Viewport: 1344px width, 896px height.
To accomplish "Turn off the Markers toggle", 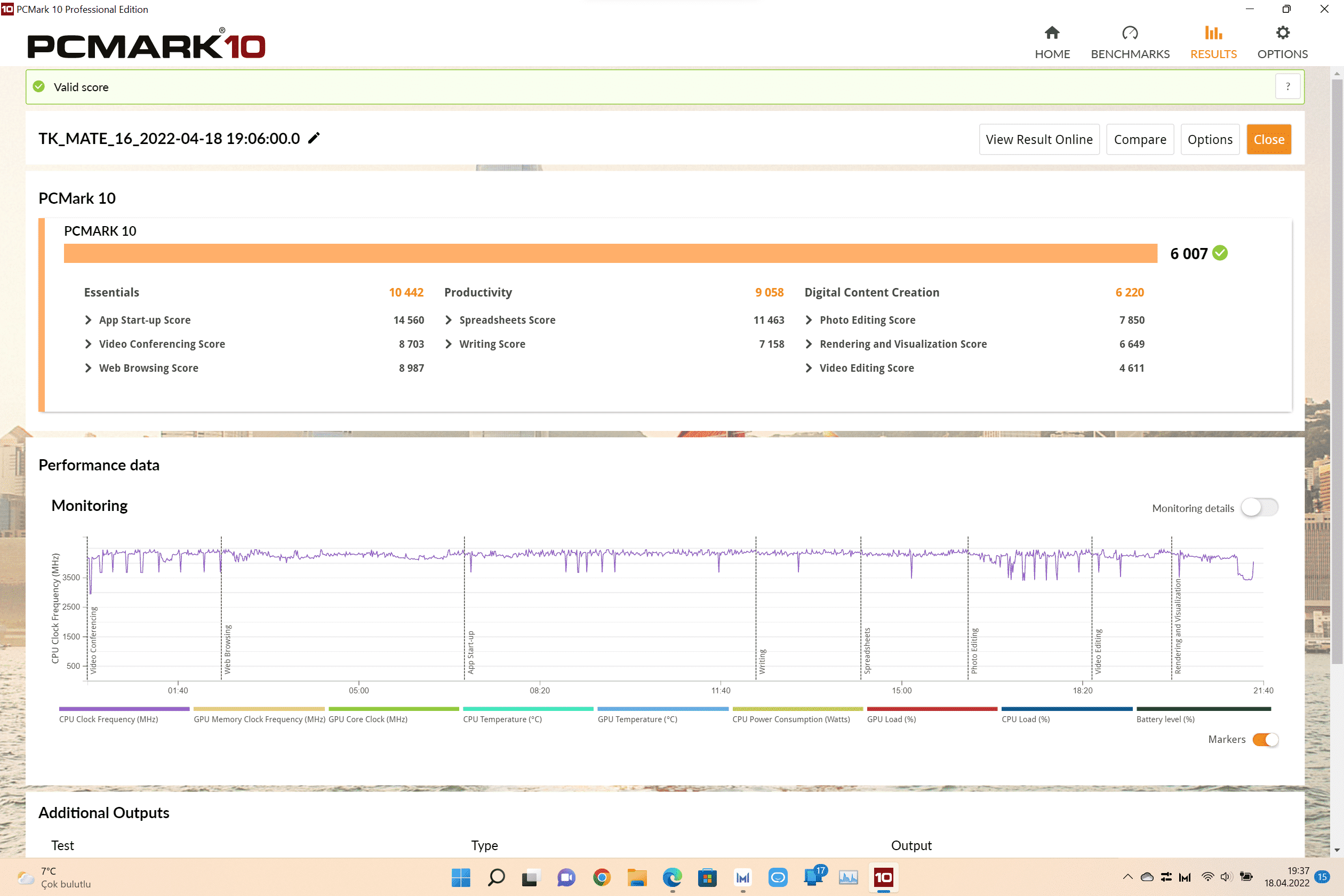I will coord(1265,739).
